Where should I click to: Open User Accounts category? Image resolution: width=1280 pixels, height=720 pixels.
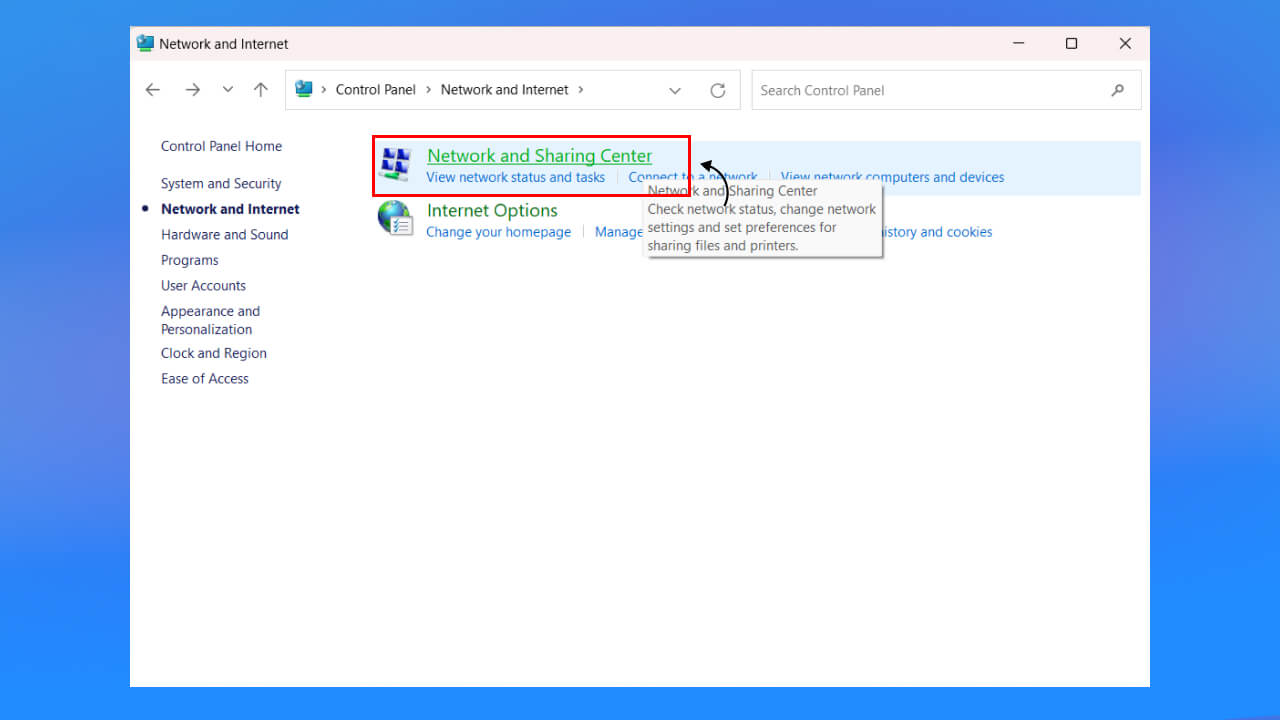[203, 286]
